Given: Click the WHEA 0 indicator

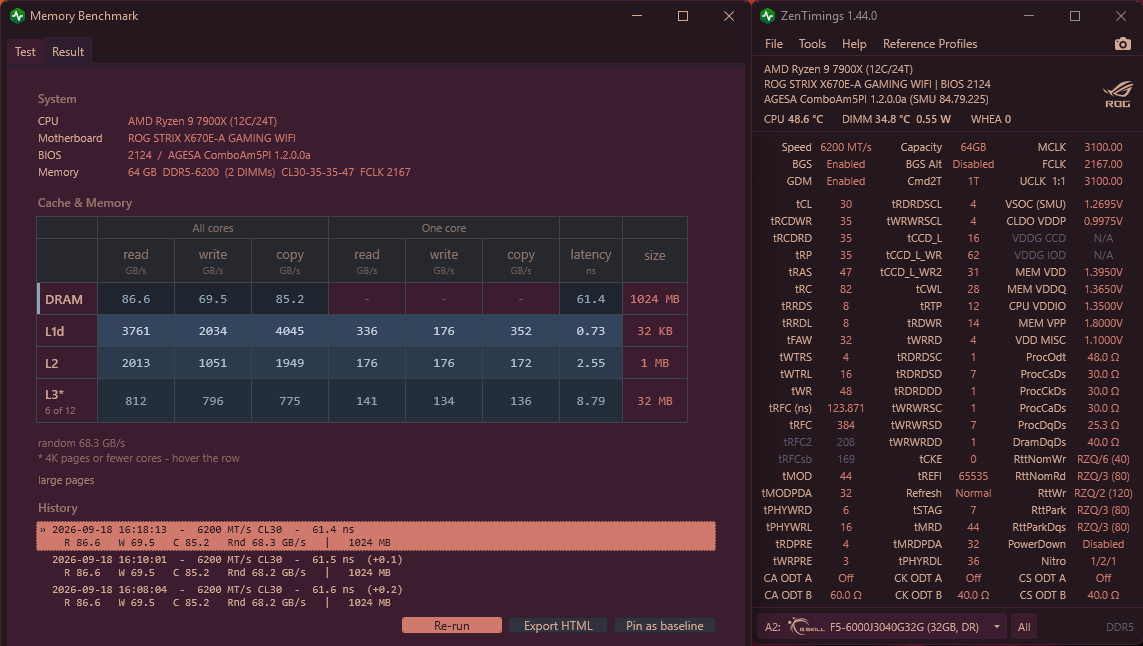Looking at the screenshot, I should click(x=991, y=119).
